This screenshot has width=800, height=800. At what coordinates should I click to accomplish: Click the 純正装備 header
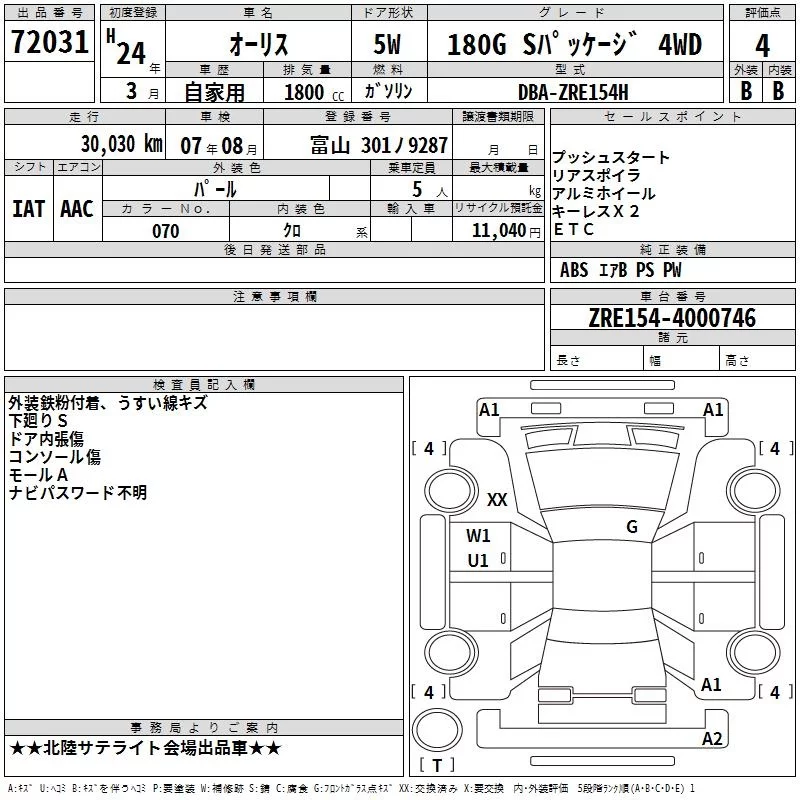coord(672,249)
